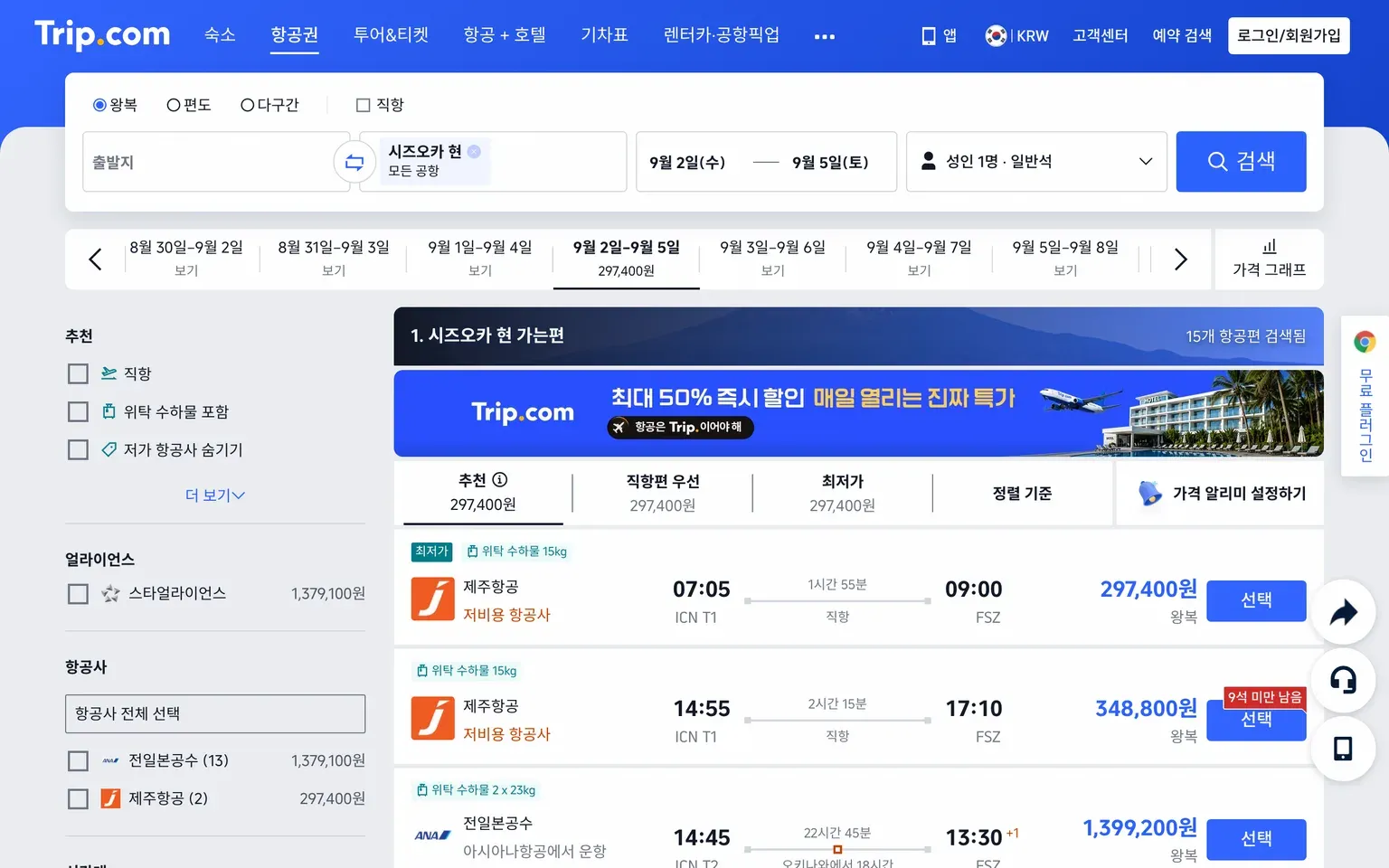Check 직항 filter in 추천 sidebar
The image size is (1389, 868).
[x=79, y=374]
